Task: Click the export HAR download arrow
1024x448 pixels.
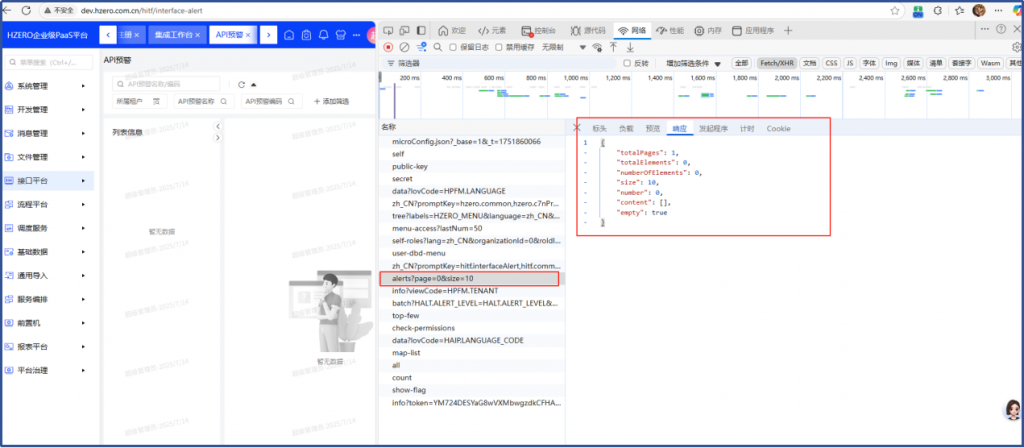Action: coord(631,47)
